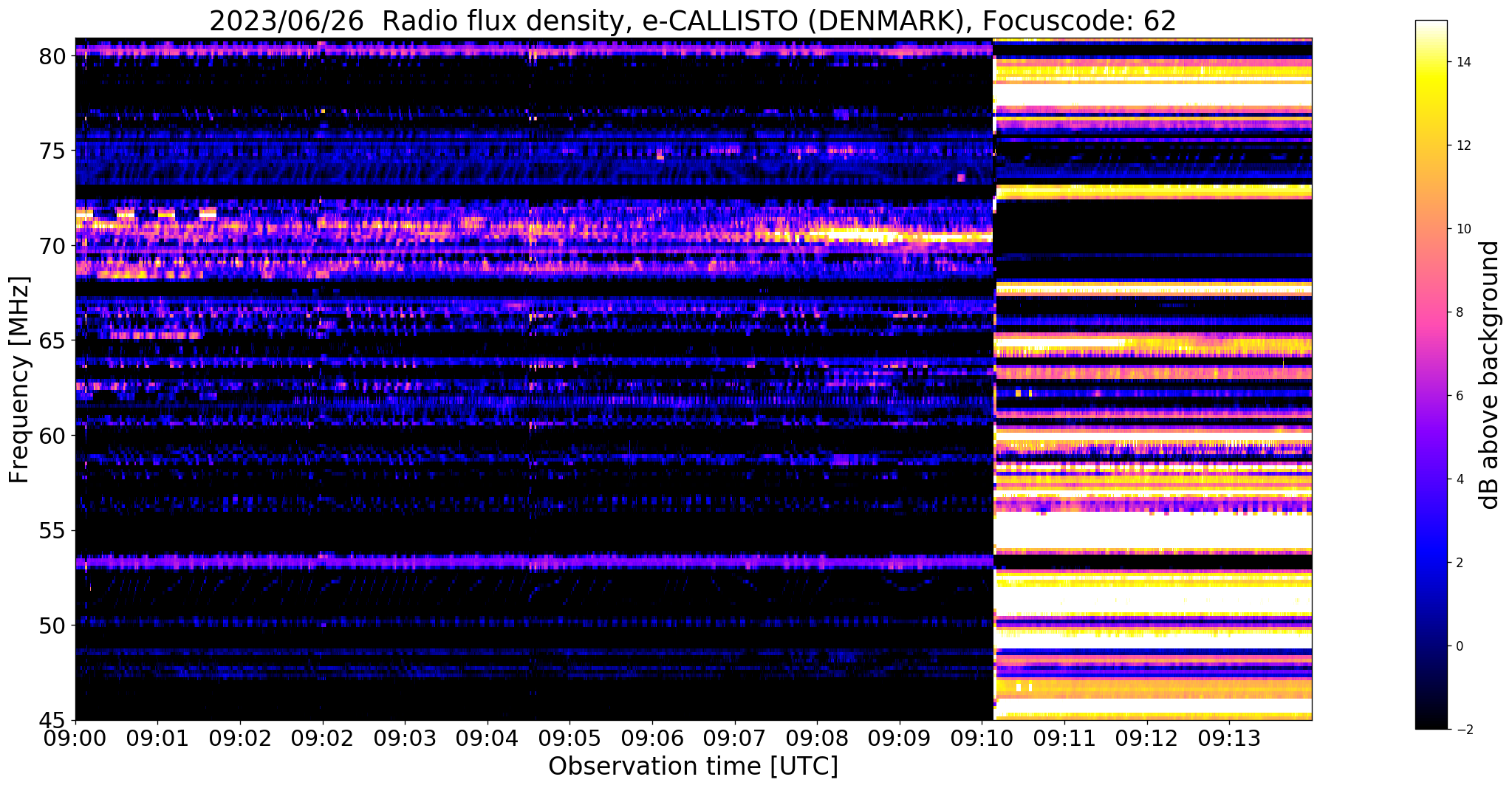
Task: Click the 09:05 time tick label
Action: click(x=569, y=738)
